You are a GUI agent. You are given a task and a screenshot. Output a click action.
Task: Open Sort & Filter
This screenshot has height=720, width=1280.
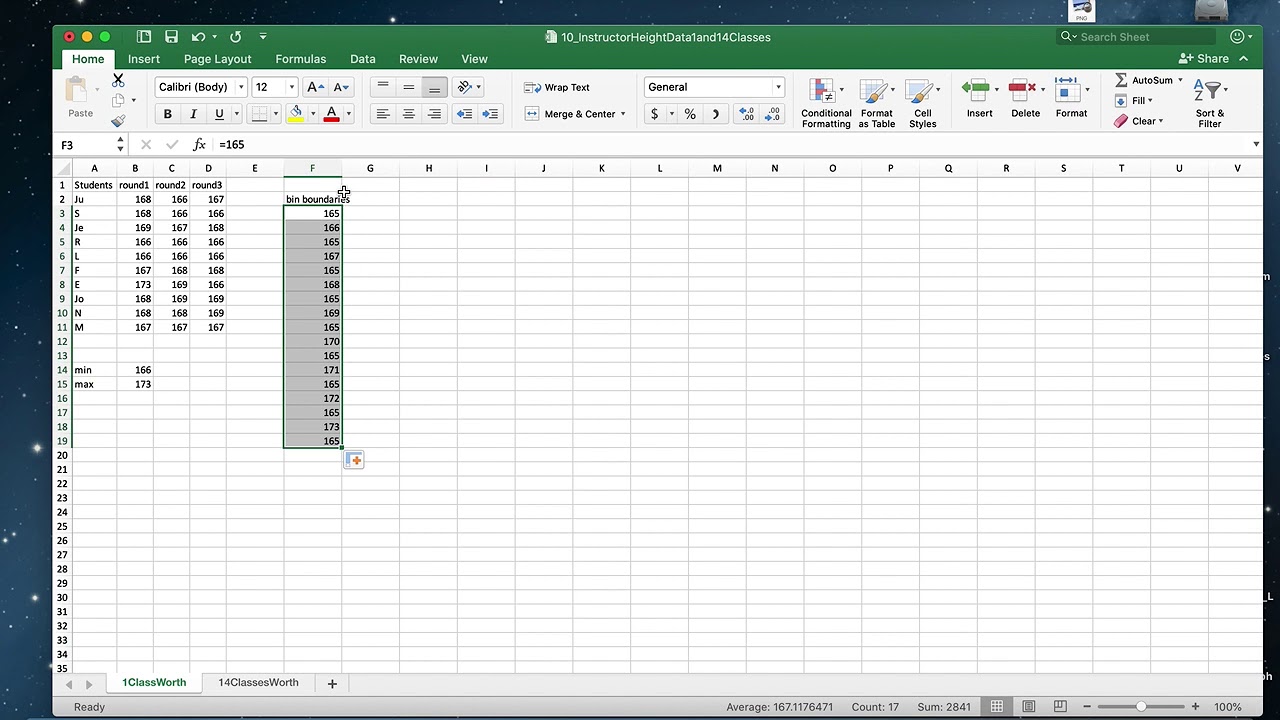click(1210, 103)
